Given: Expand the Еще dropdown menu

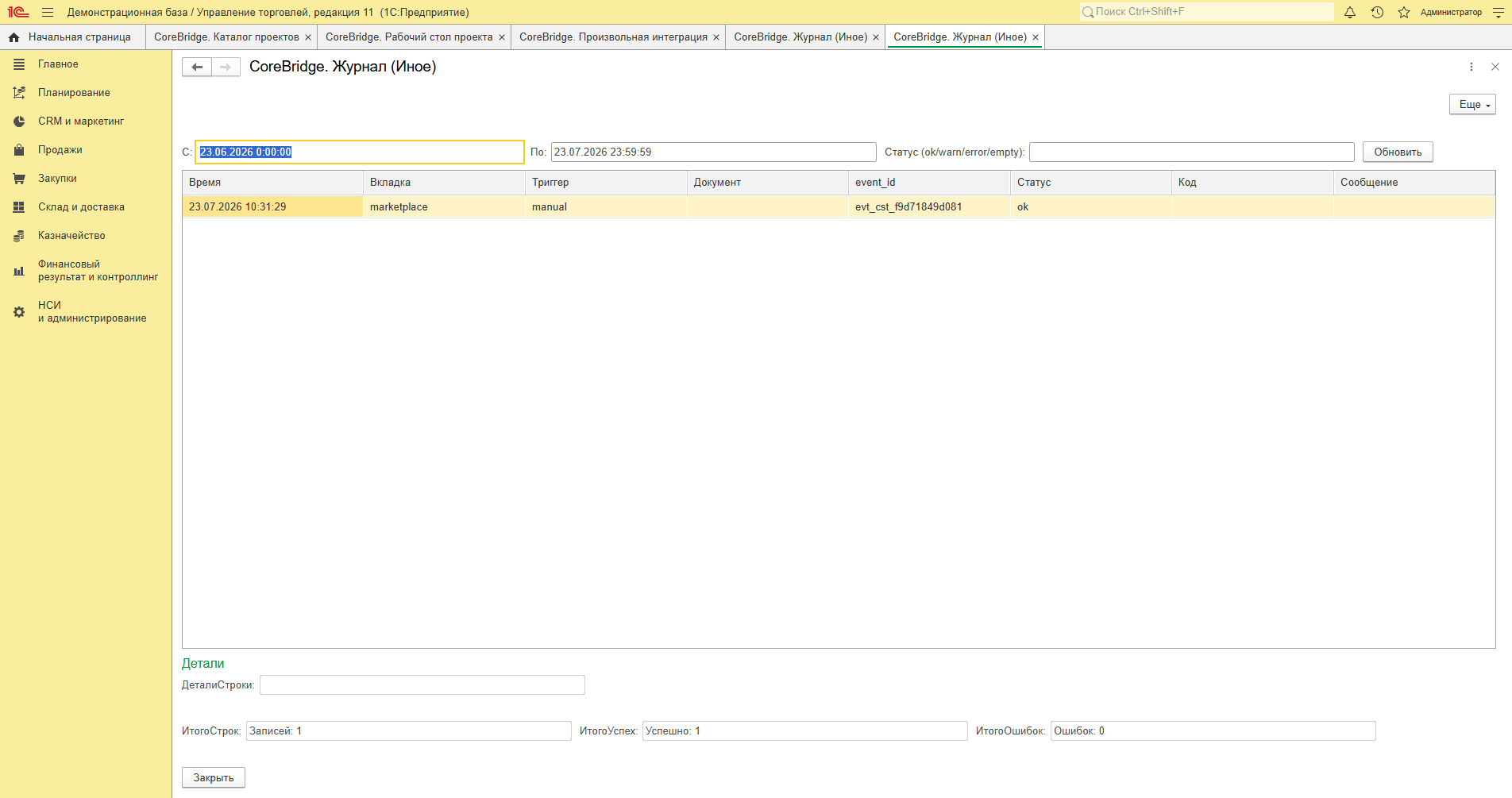Looking at the screenshot, I should click(1472, 105).
